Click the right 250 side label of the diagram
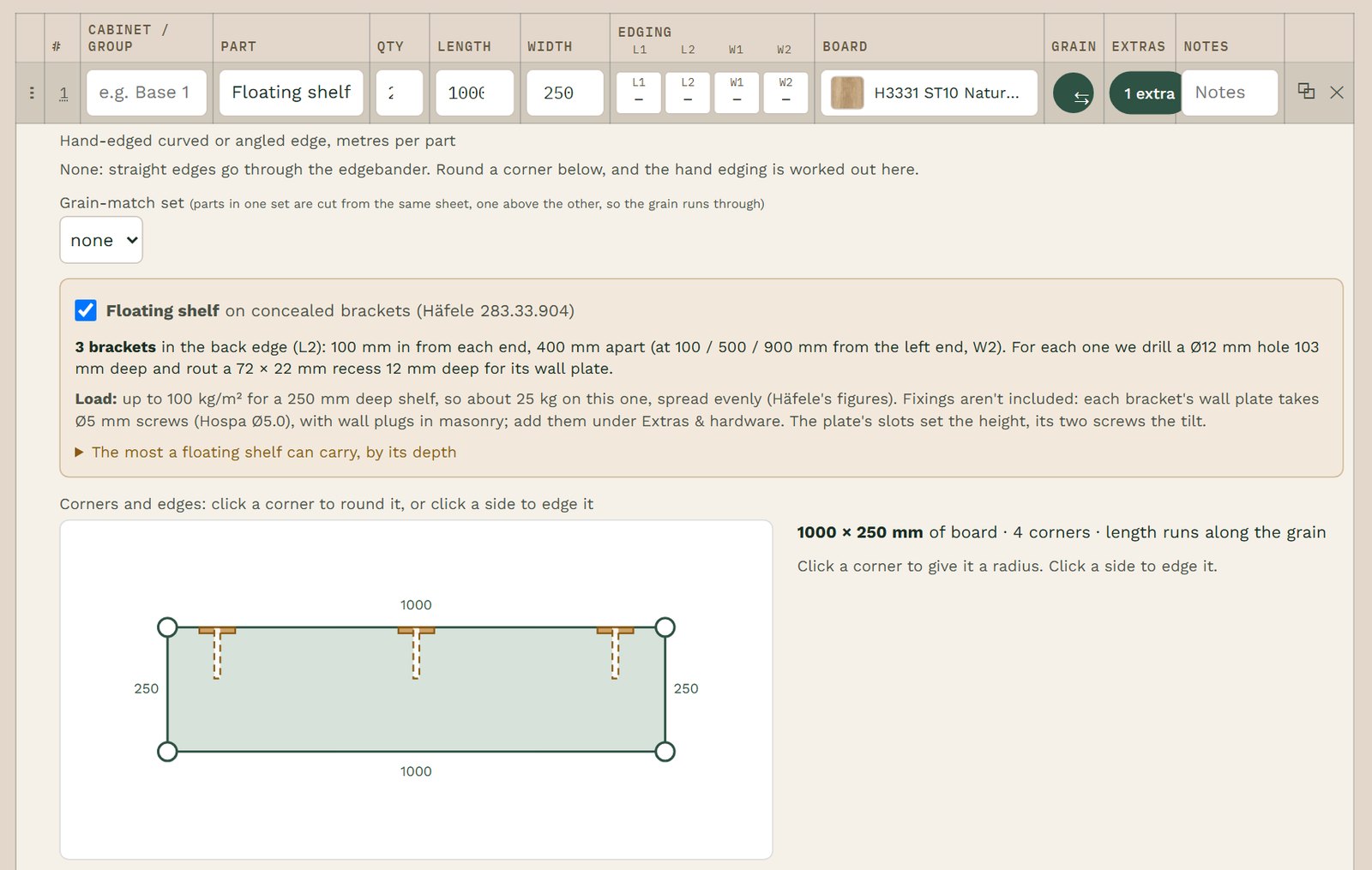Image resolution: width=1372 pixels, height=870 pixels. [x=686, y=688]
